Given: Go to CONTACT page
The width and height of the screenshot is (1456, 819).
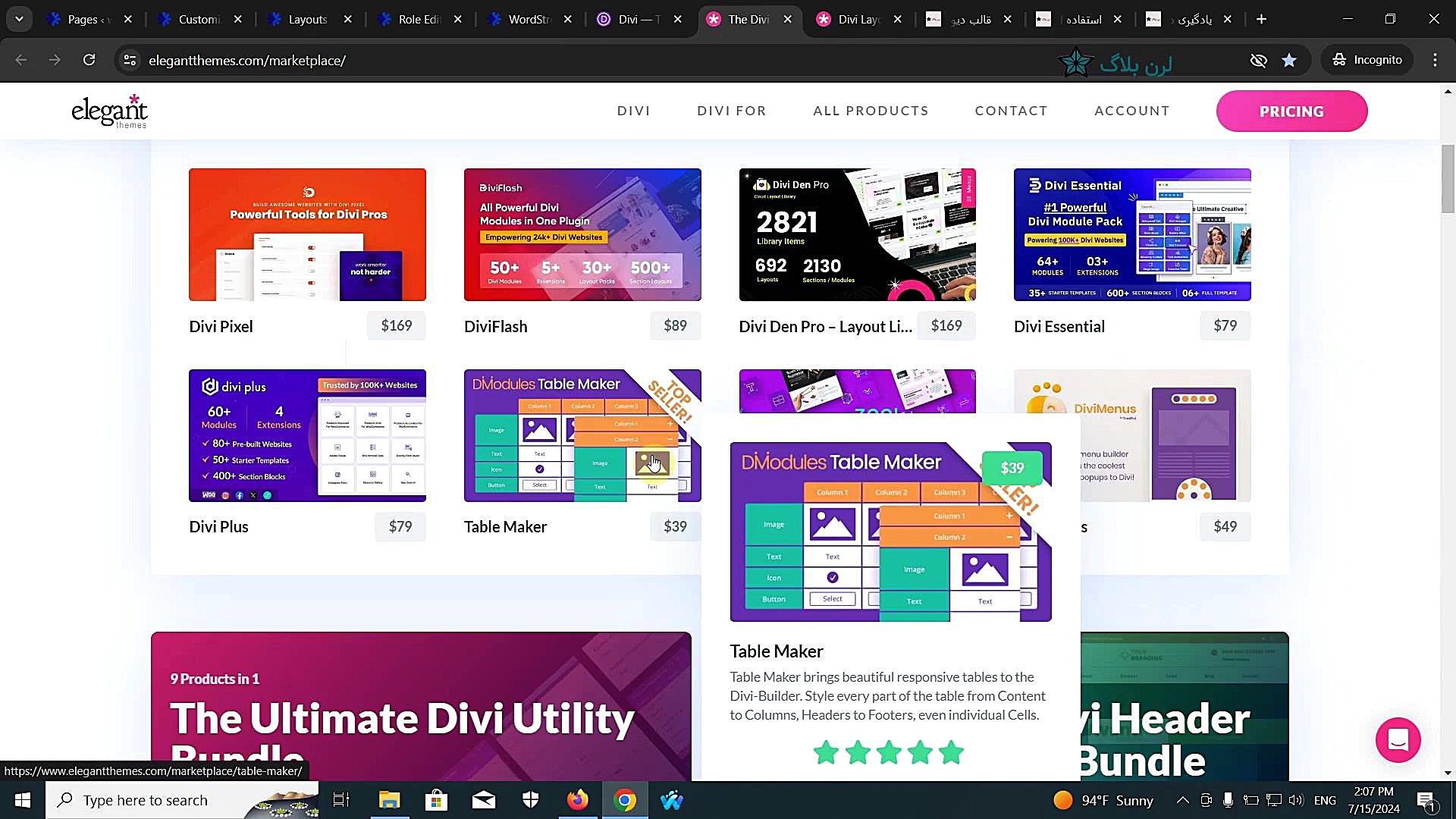Looking at the screenshot, I should click(x=1011, y=111).
